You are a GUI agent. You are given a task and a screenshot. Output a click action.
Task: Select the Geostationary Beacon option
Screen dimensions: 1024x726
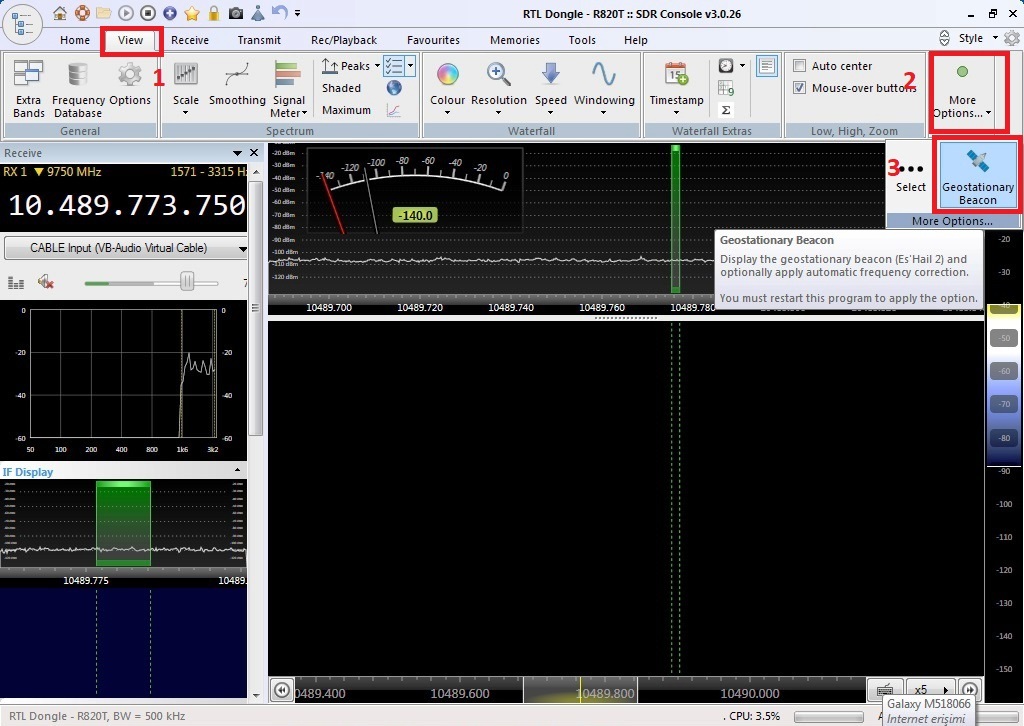click(977, 174)
